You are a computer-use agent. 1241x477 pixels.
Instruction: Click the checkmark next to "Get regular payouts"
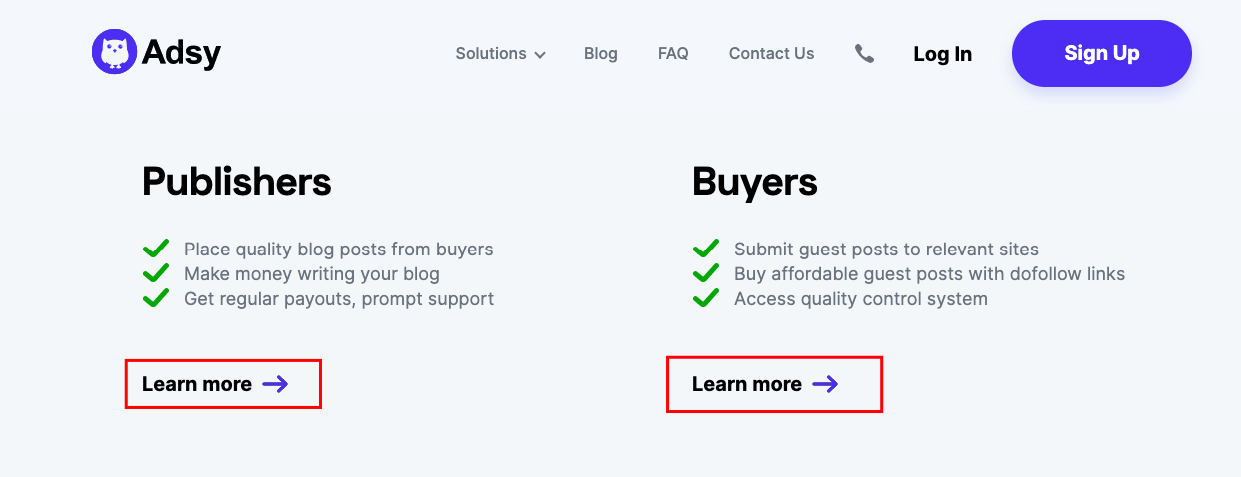pos(156,298)
